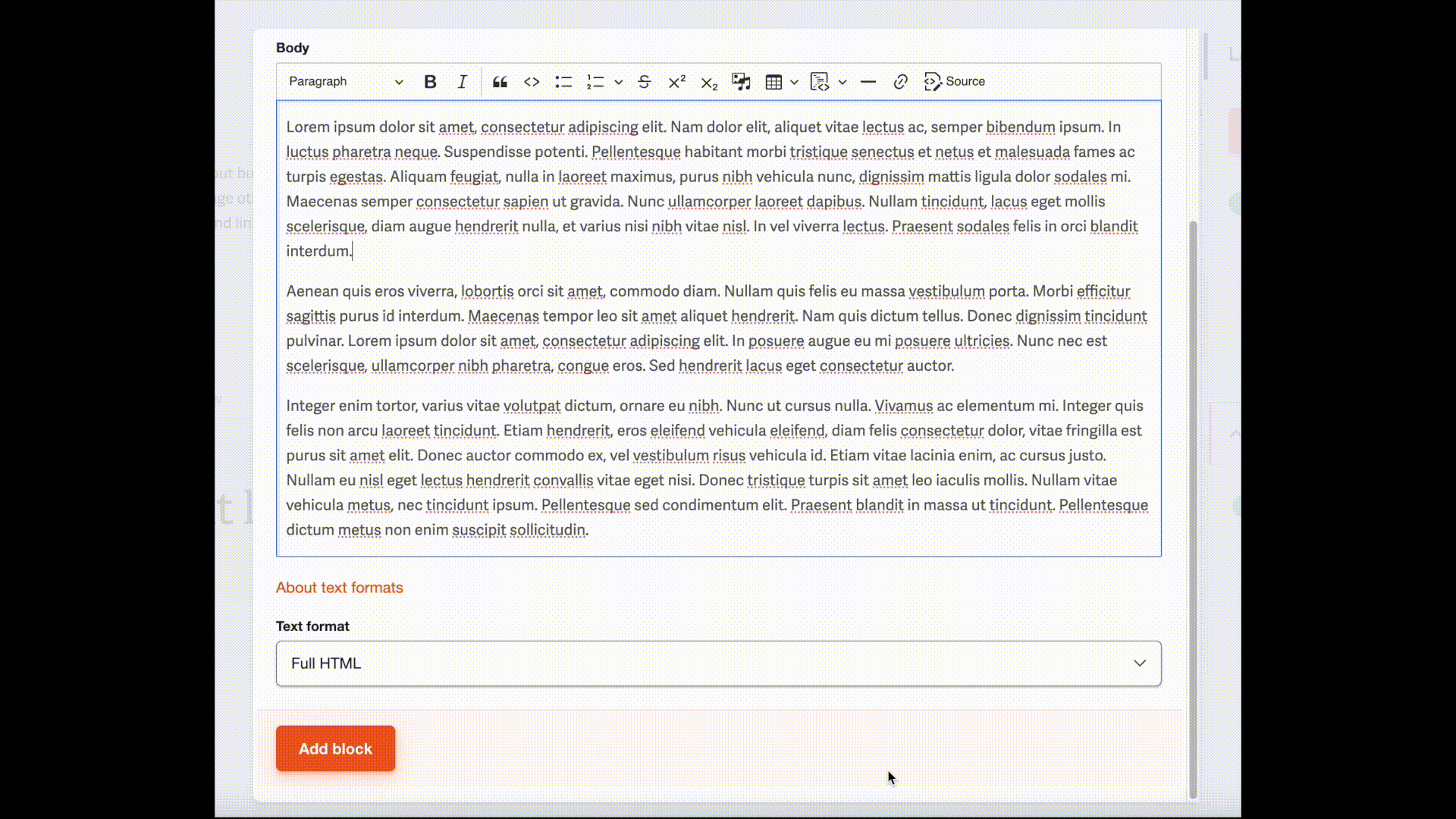
Task: Open the Paragraph style dropdown
Action: 345,81
